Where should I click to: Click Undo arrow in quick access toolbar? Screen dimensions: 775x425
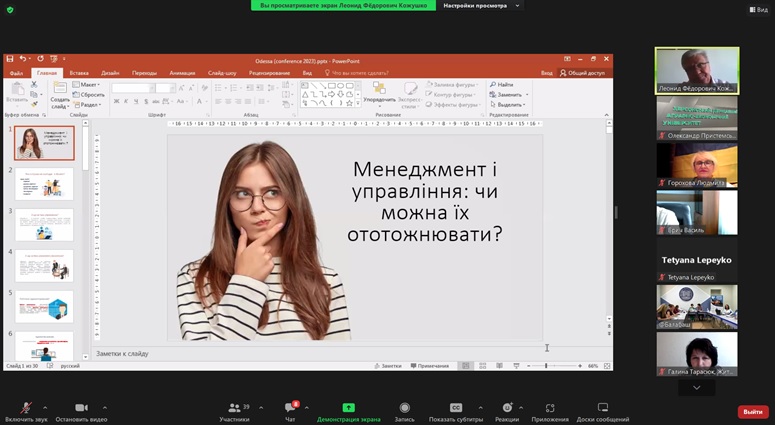click(x=22, y=59)
